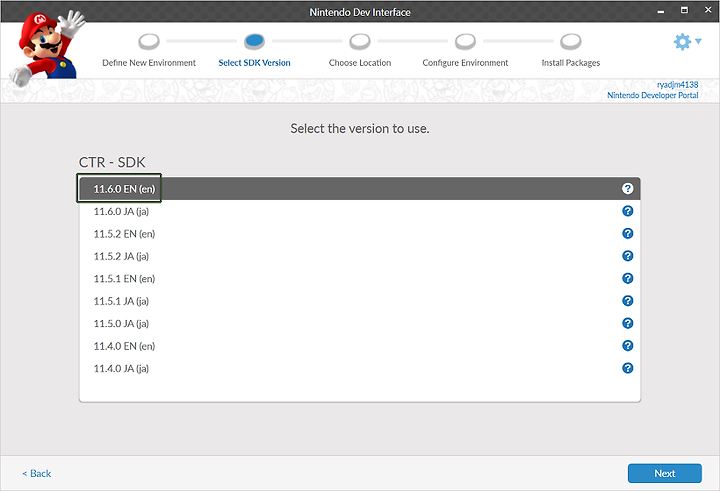Click the Install Packages step circle

(571, 41)
